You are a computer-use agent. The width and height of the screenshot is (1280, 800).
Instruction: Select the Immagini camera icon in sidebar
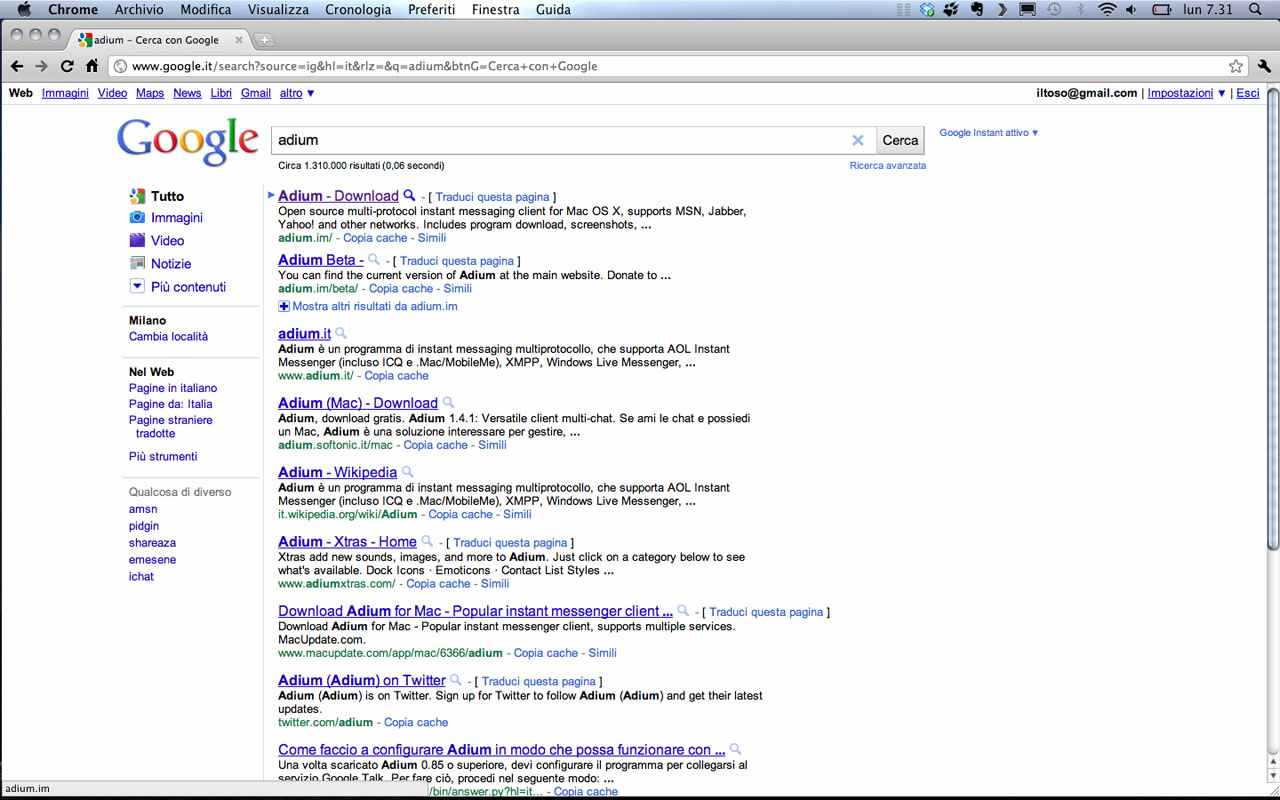137,217
